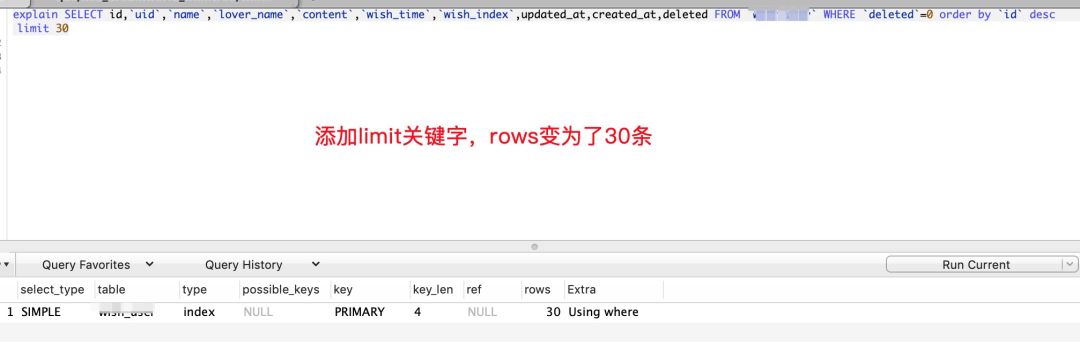Image resolution: width=1080 pixels, height=361 pixels.
Task: Select the Using where cell
Action: point(603,312)
